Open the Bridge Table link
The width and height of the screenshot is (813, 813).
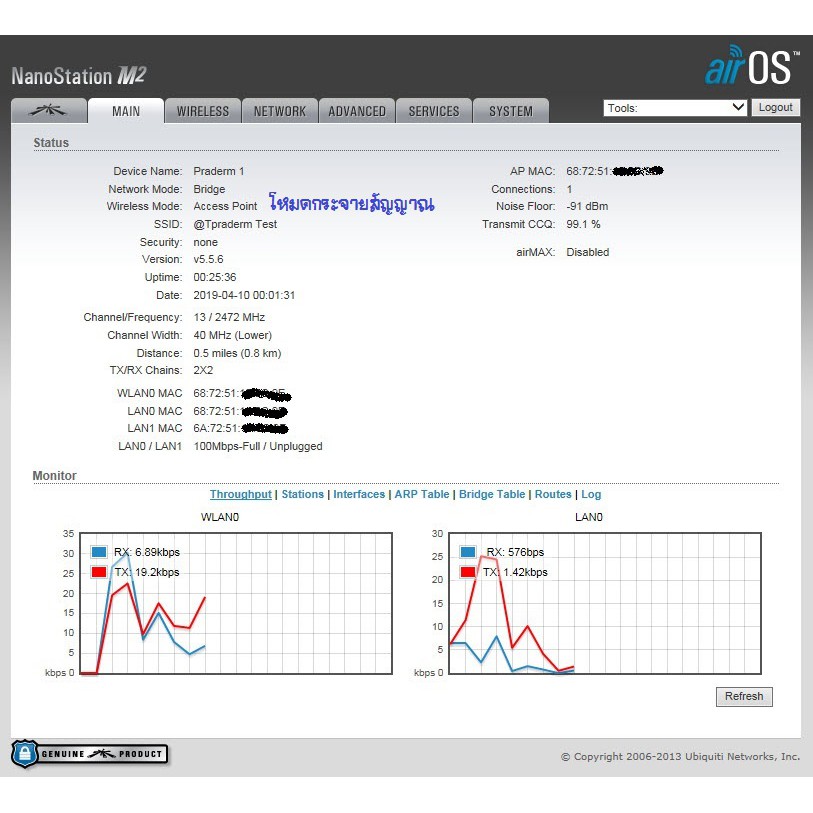pos(491,494)
